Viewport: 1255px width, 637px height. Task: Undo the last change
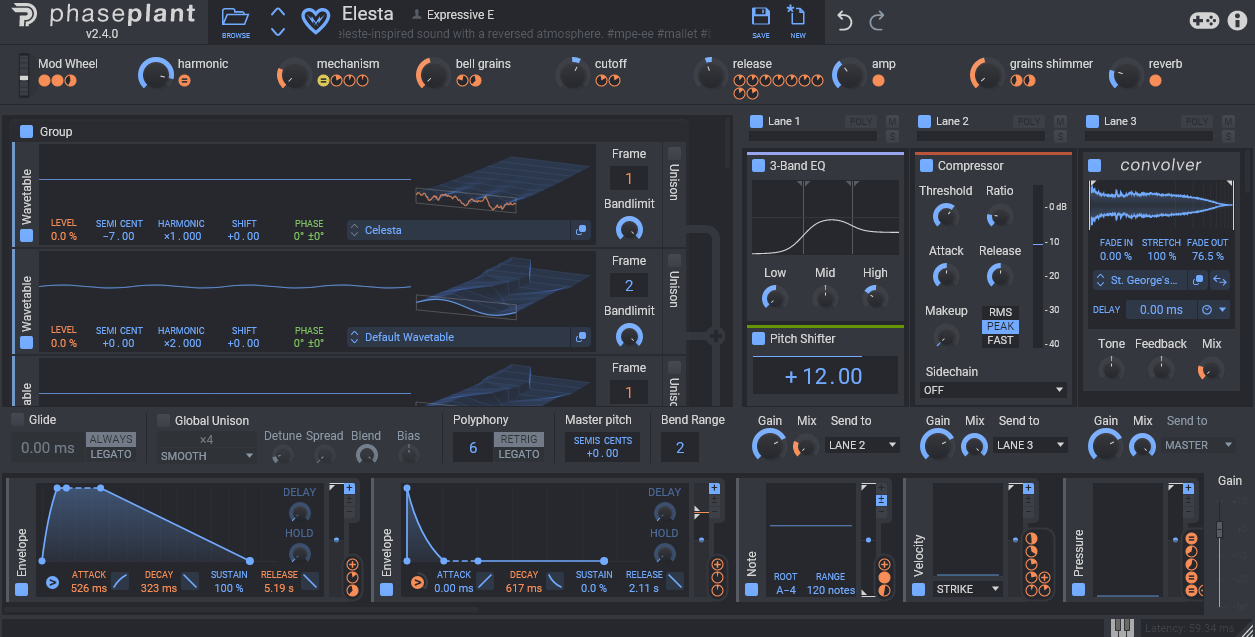(x=844, y=21)
